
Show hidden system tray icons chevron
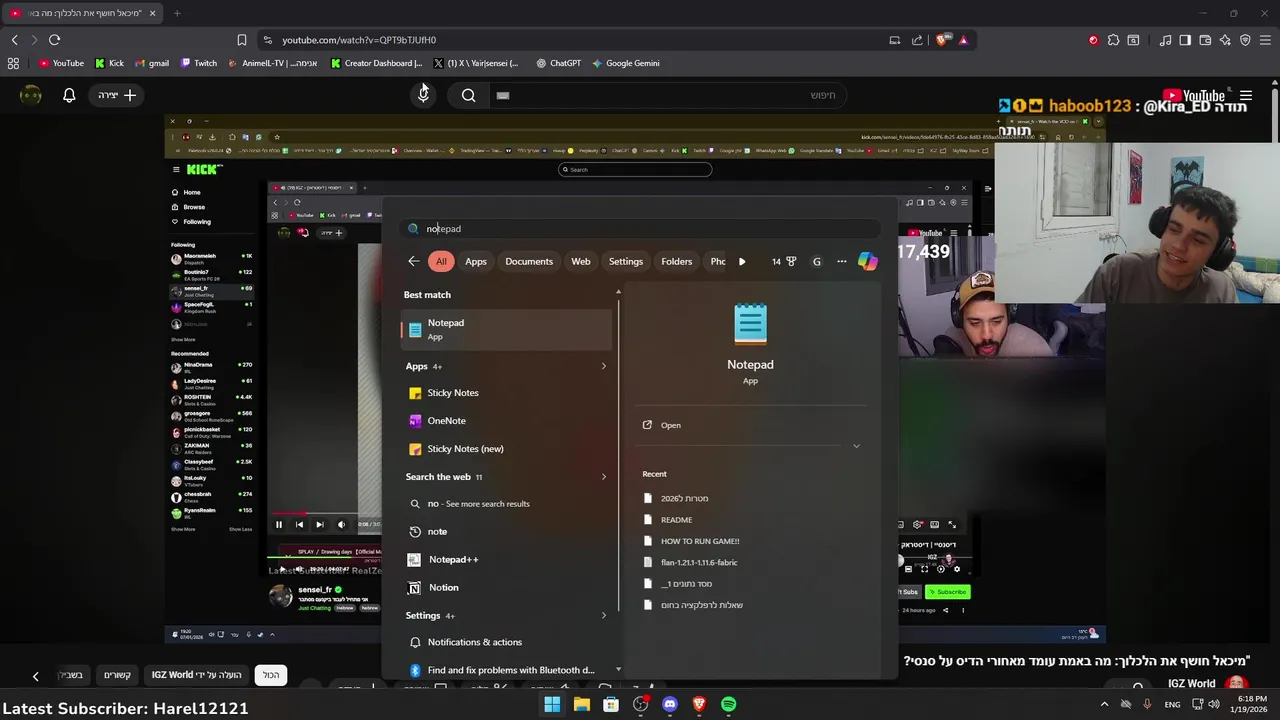[x=1104, y=704]
